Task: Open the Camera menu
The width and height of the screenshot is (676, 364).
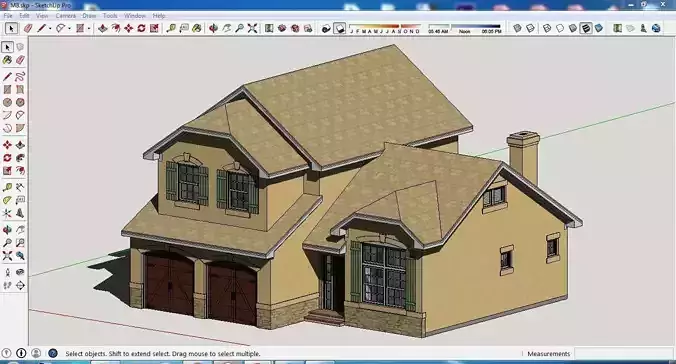Action: coord(66,16)
